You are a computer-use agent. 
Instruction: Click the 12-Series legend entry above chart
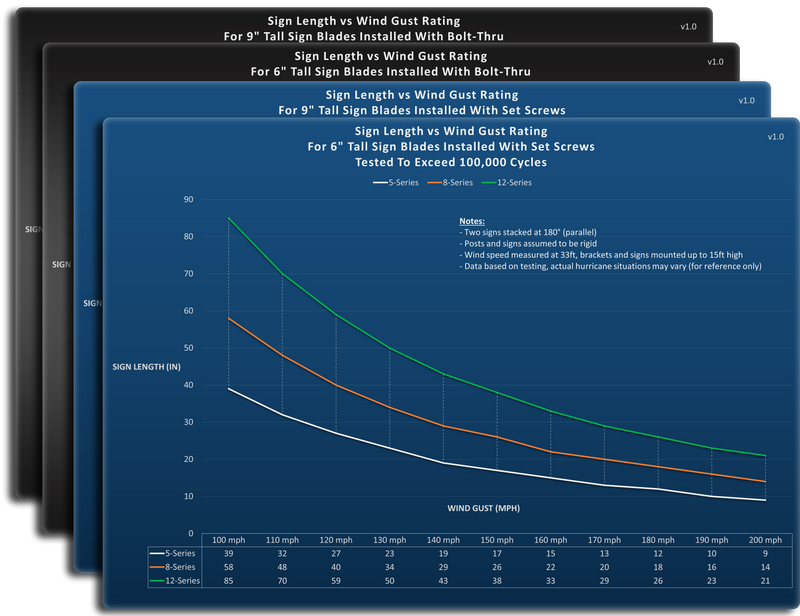click(x=507, y=182)
